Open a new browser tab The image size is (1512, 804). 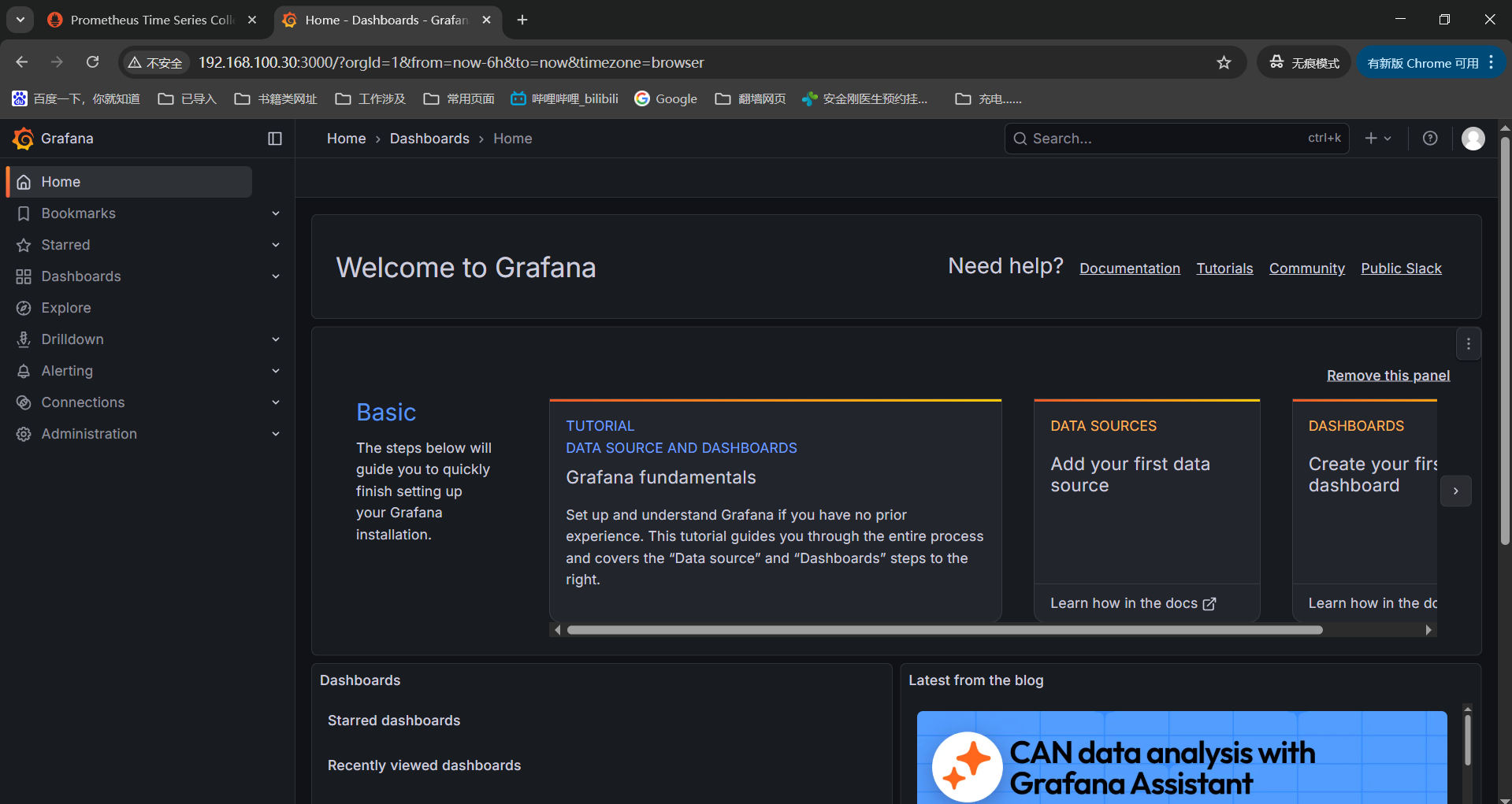click(x=522, y=20)
